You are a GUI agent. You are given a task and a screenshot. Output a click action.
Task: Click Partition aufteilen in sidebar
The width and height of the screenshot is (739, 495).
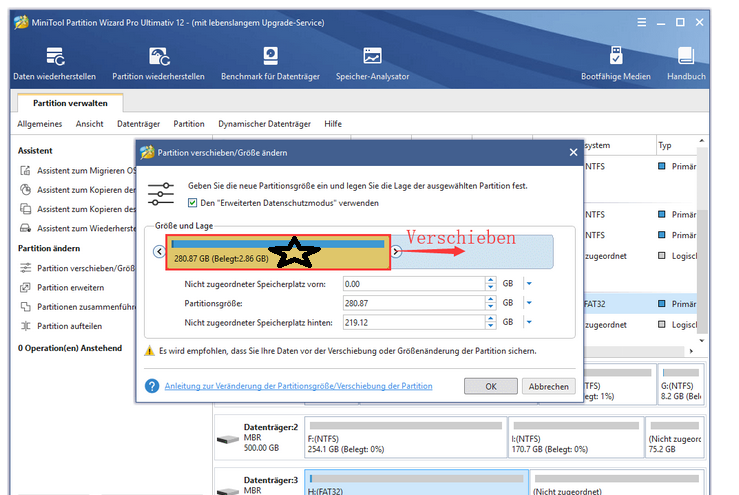coord(70,326)
